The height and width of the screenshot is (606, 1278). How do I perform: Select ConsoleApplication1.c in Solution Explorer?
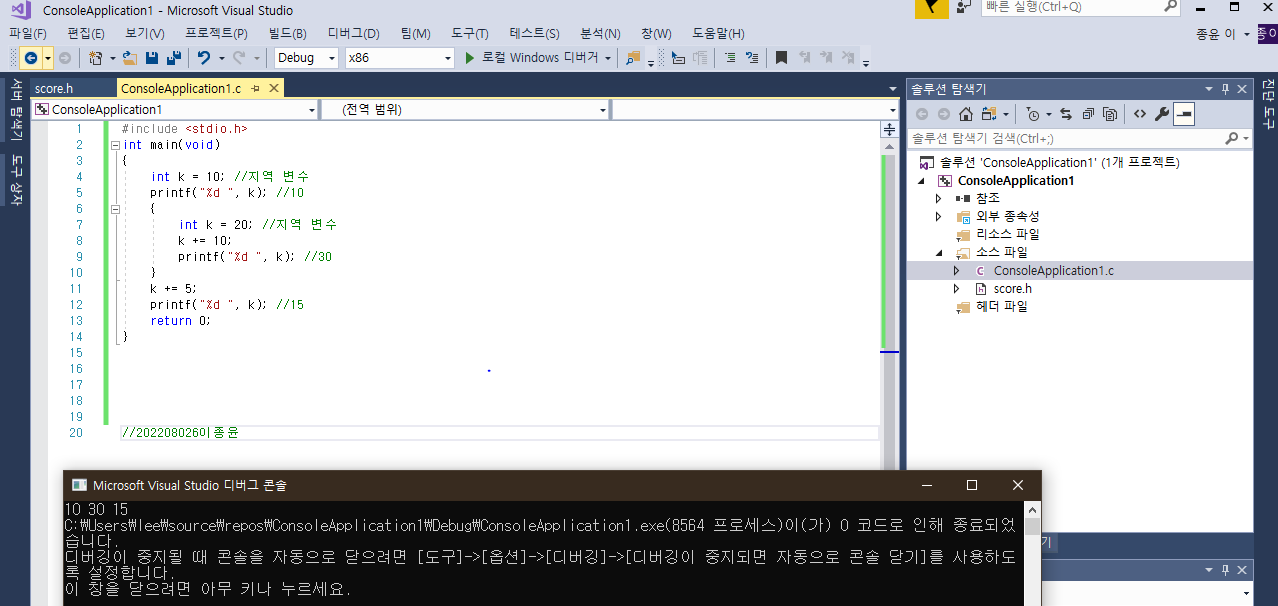point(1054,270)
